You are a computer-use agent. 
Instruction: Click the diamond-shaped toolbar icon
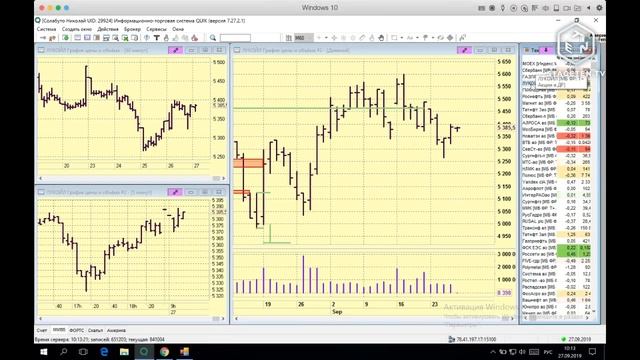450,38
